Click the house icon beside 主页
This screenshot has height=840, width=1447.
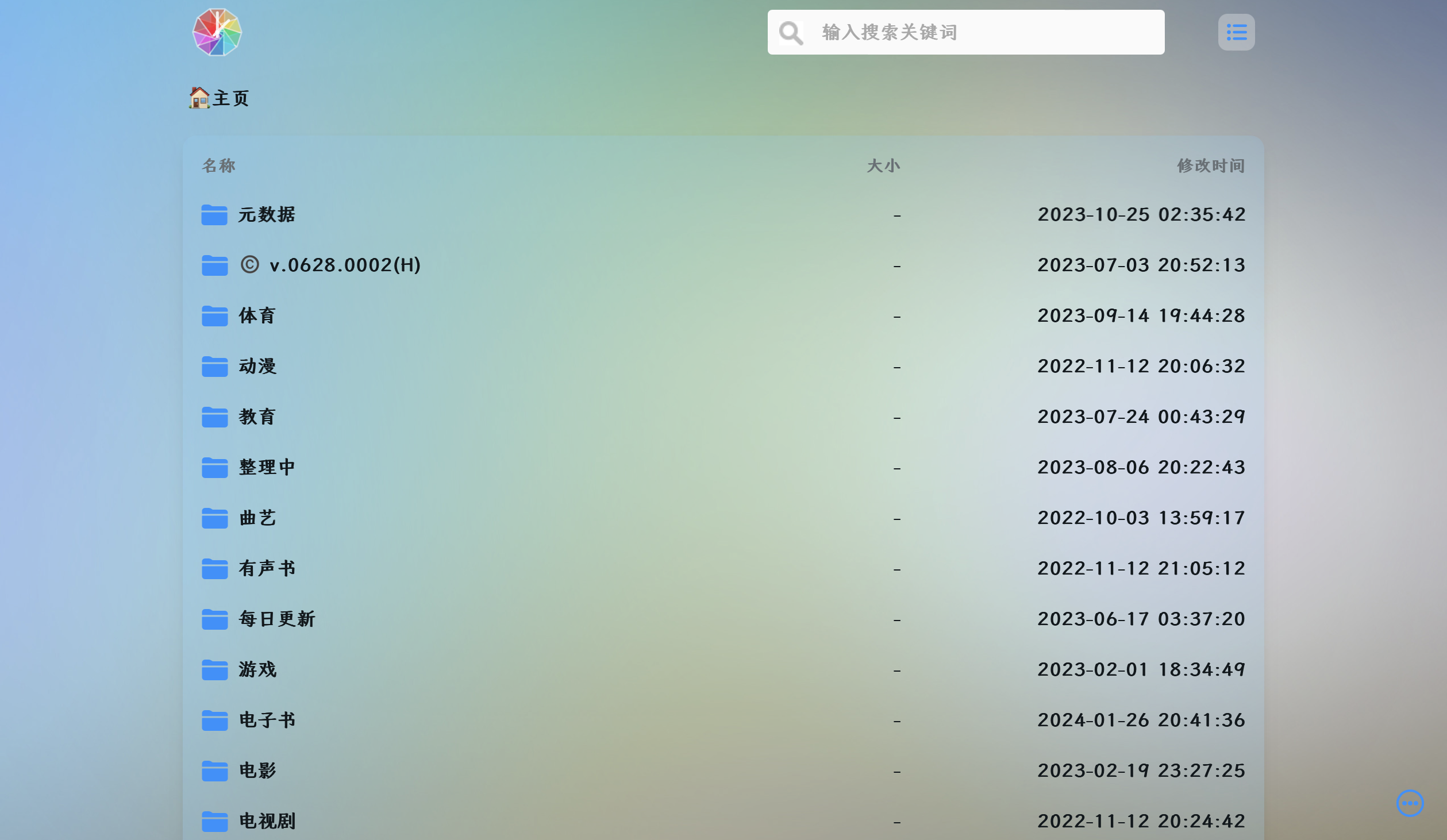199,98
